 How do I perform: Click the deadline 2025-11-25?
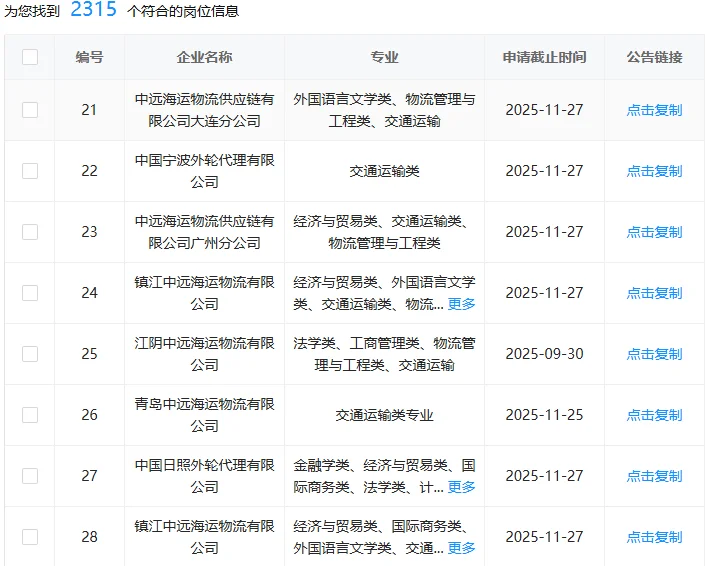(544, 415)
